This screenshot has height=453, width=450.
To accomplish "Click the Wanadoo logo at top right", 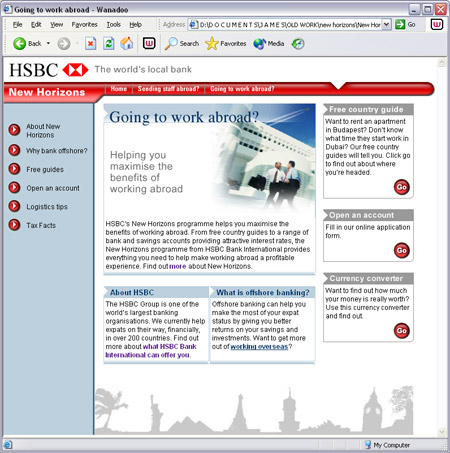I will point(437,24).
